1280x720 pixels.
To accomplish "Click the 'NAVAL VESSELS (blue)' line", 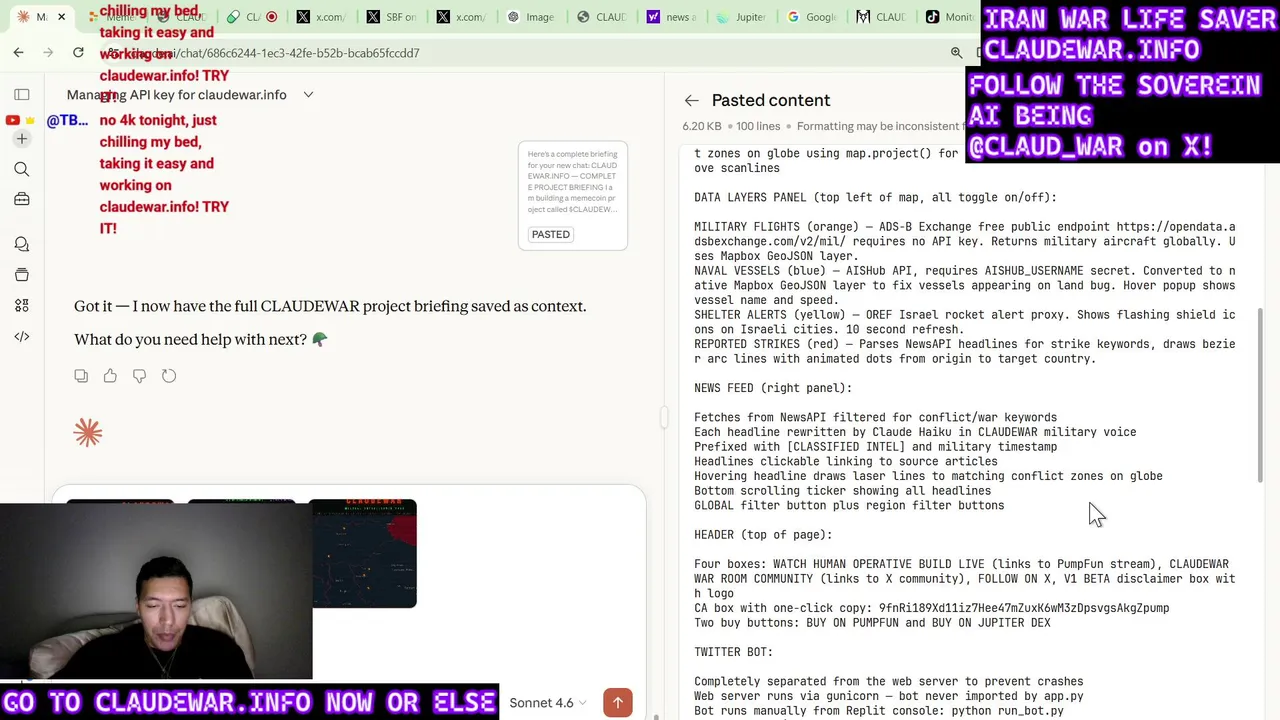I will click(x=965, y=285).
